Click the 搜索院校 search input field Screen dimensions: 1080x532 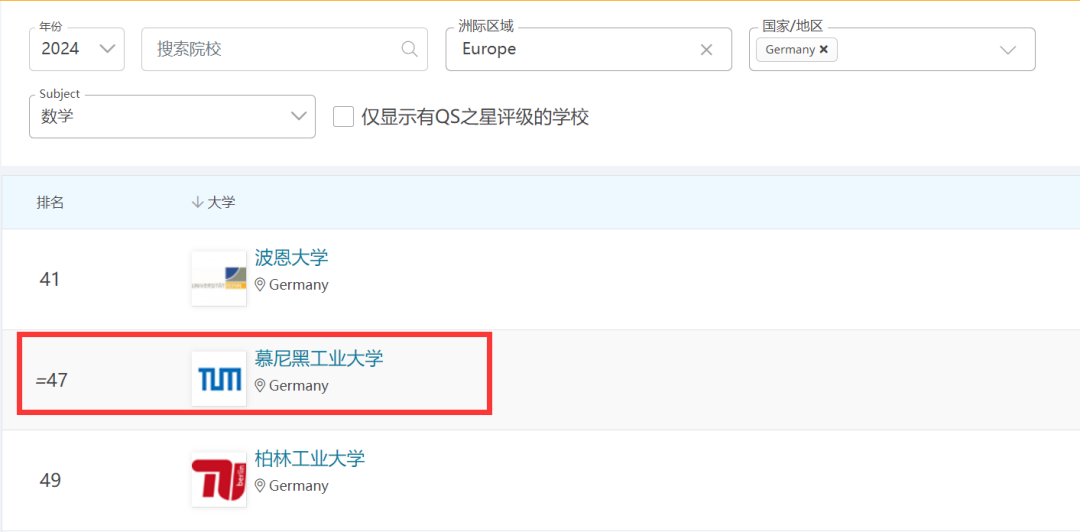[x=284, y=49]
